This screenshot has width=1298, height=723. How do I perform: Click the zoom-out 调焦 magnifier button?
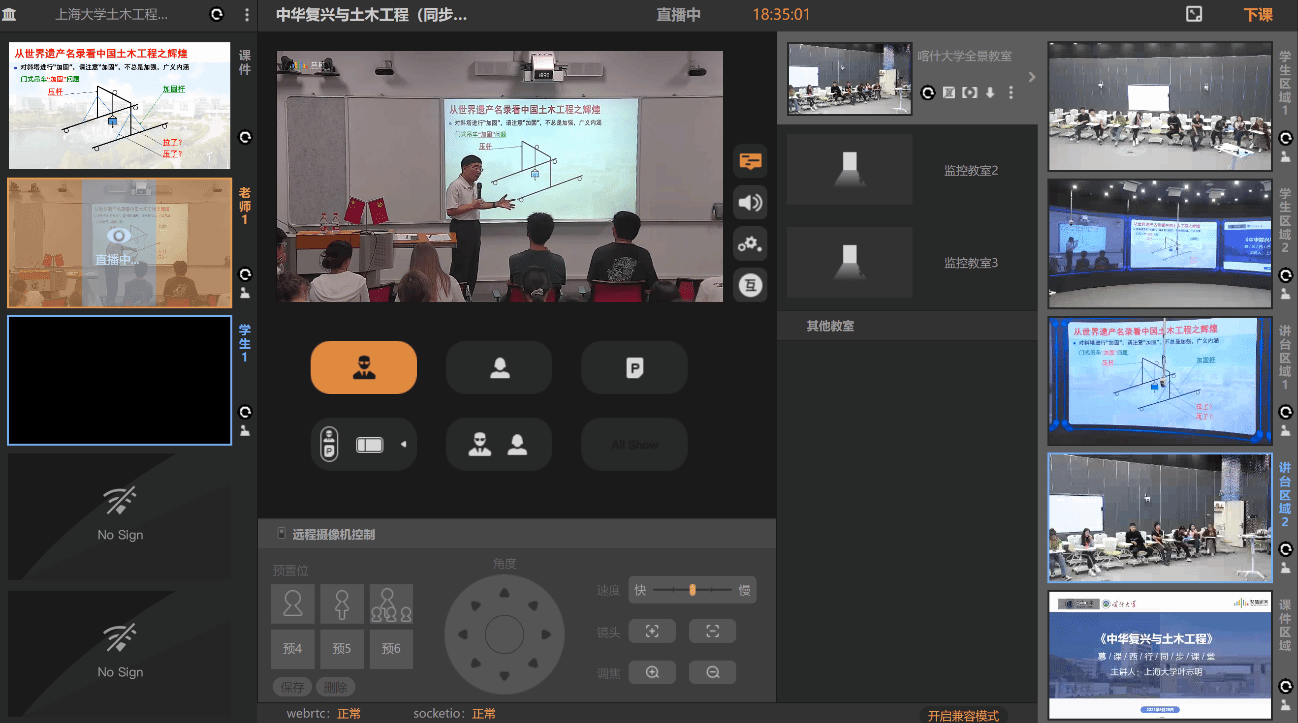click(712, 673)
